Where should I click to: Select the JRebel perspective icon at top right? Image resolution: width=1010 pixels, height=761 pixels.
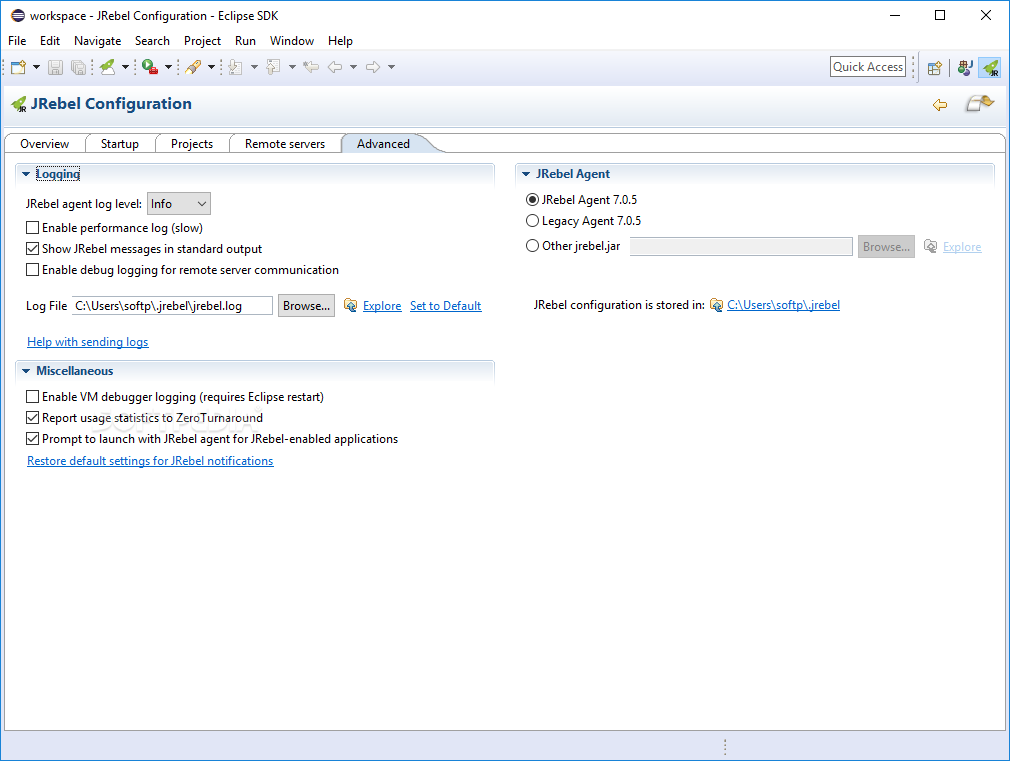click(990, 68)
